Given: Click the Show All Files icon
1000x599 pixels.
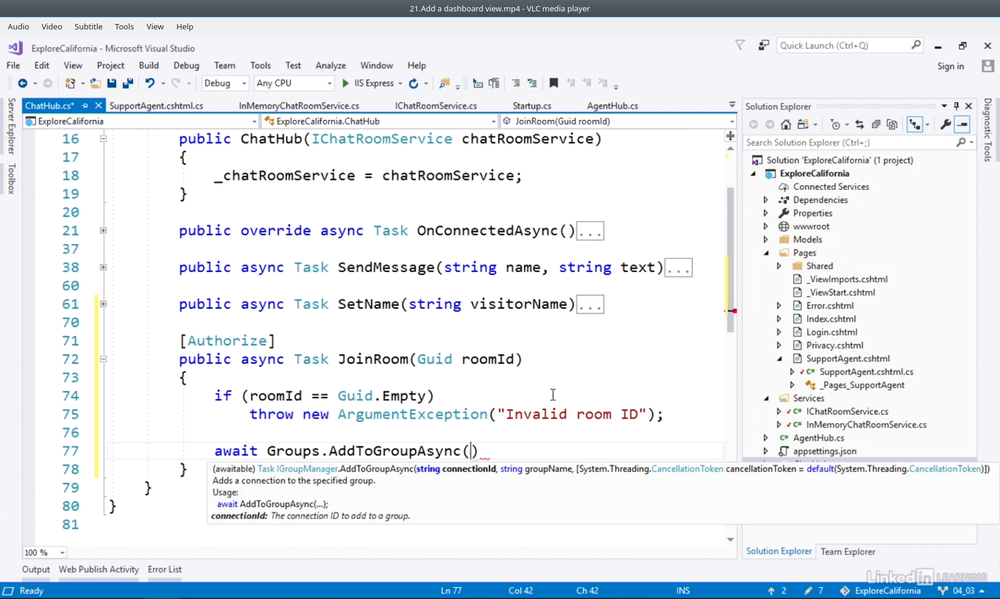Looking at the screenshot, I should coord(892,124).
